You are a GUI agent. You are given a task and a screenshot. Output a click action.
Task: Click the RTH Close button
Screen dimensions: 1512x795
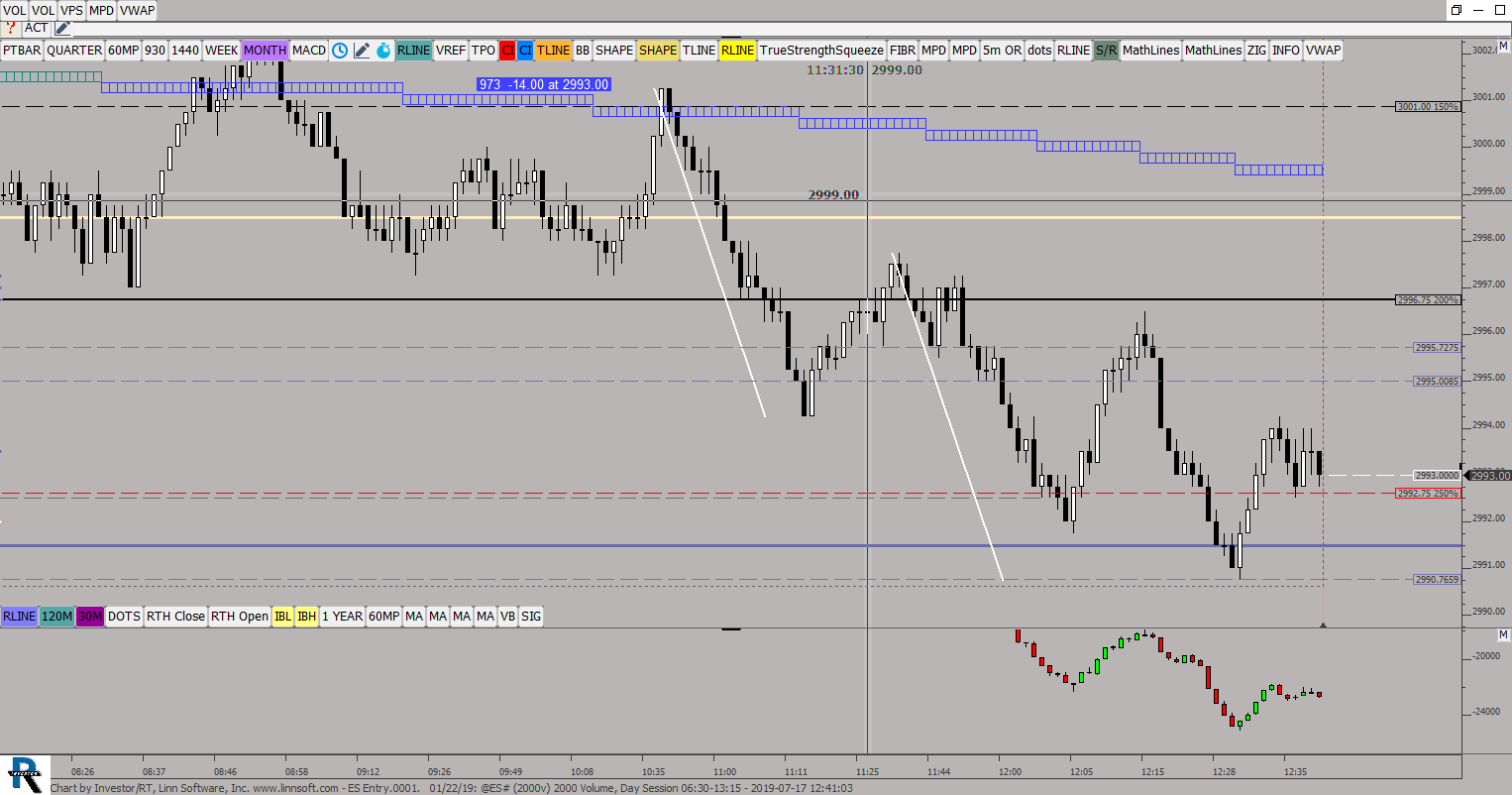pos(175,617)
